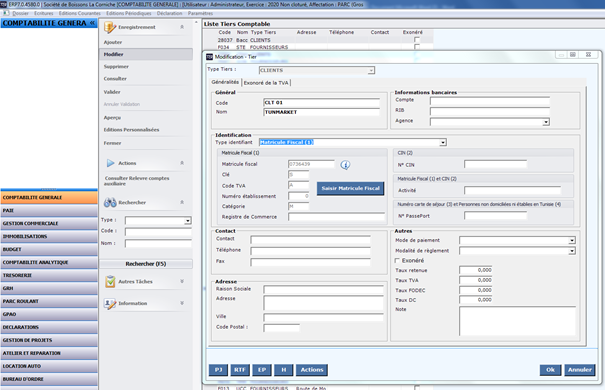Click the N° CIN input field
The width and height of the screenshot is (605, 390).
495,165
